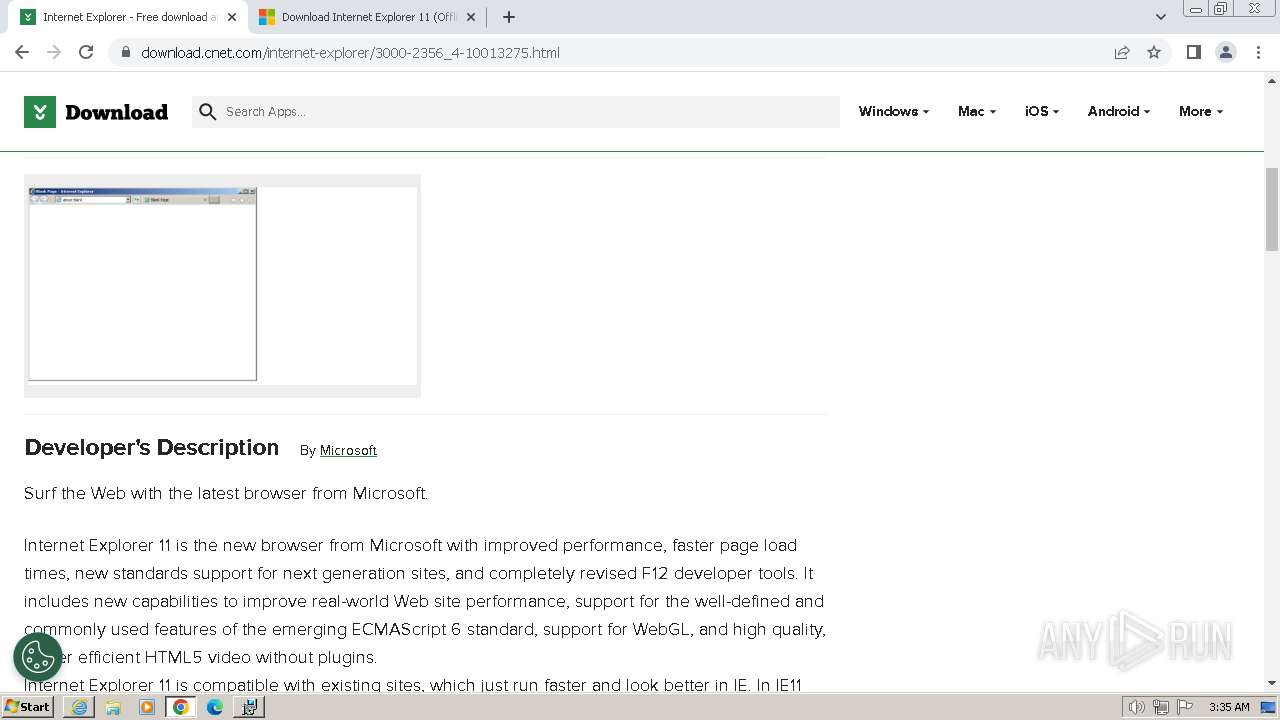Click the show desktop tray icon

[1268, 707]
